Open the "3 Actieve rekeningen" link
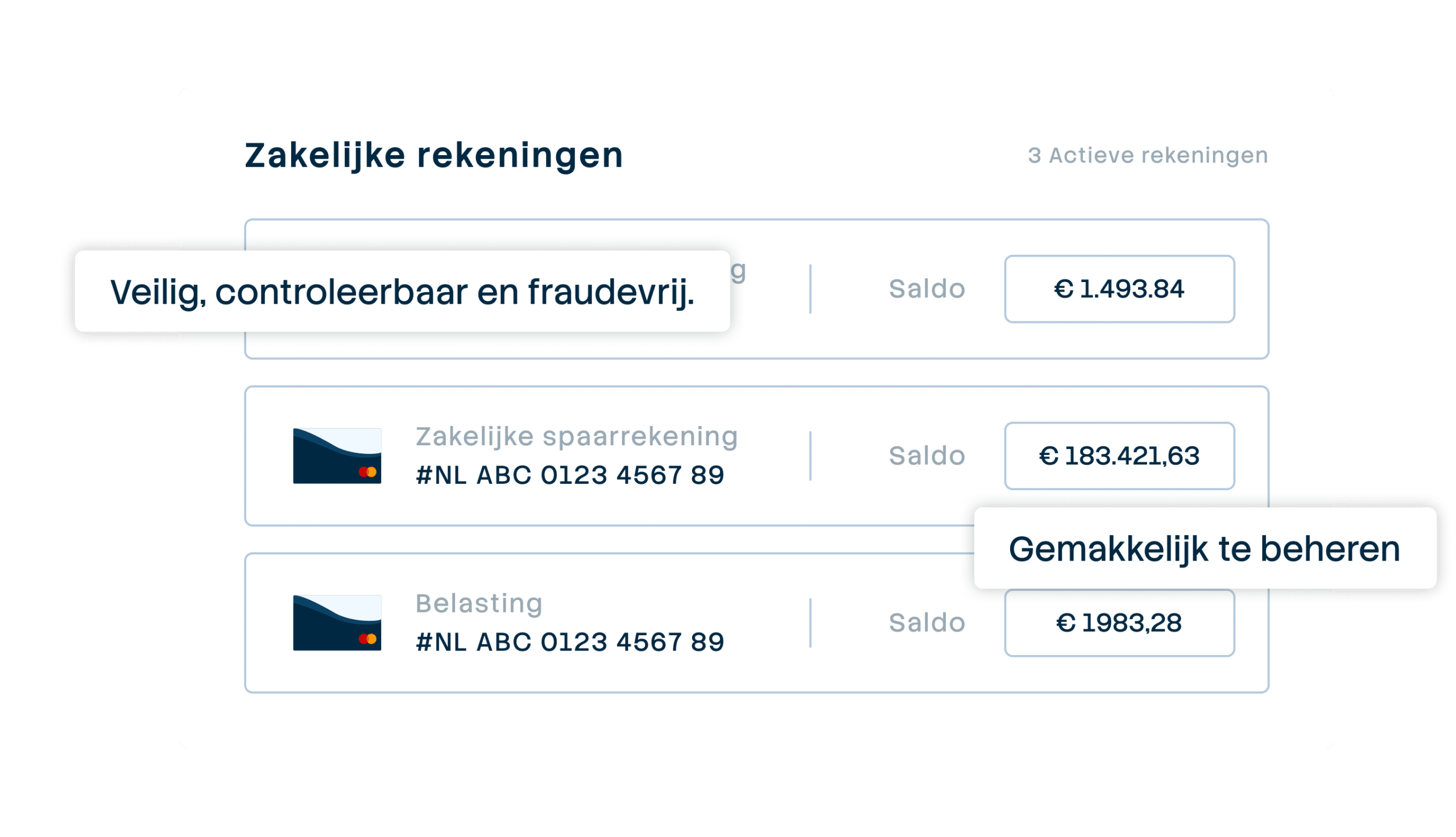Image resolution: width=1456 pixels, height=837 pixels. pos(1147,155)
